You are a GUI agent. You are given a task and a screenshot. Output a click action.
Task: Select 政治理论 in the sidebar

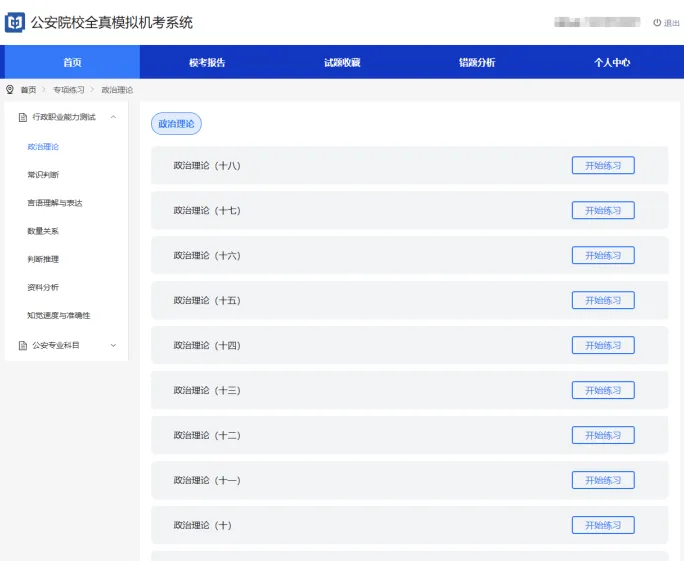(x=43, y=147)
